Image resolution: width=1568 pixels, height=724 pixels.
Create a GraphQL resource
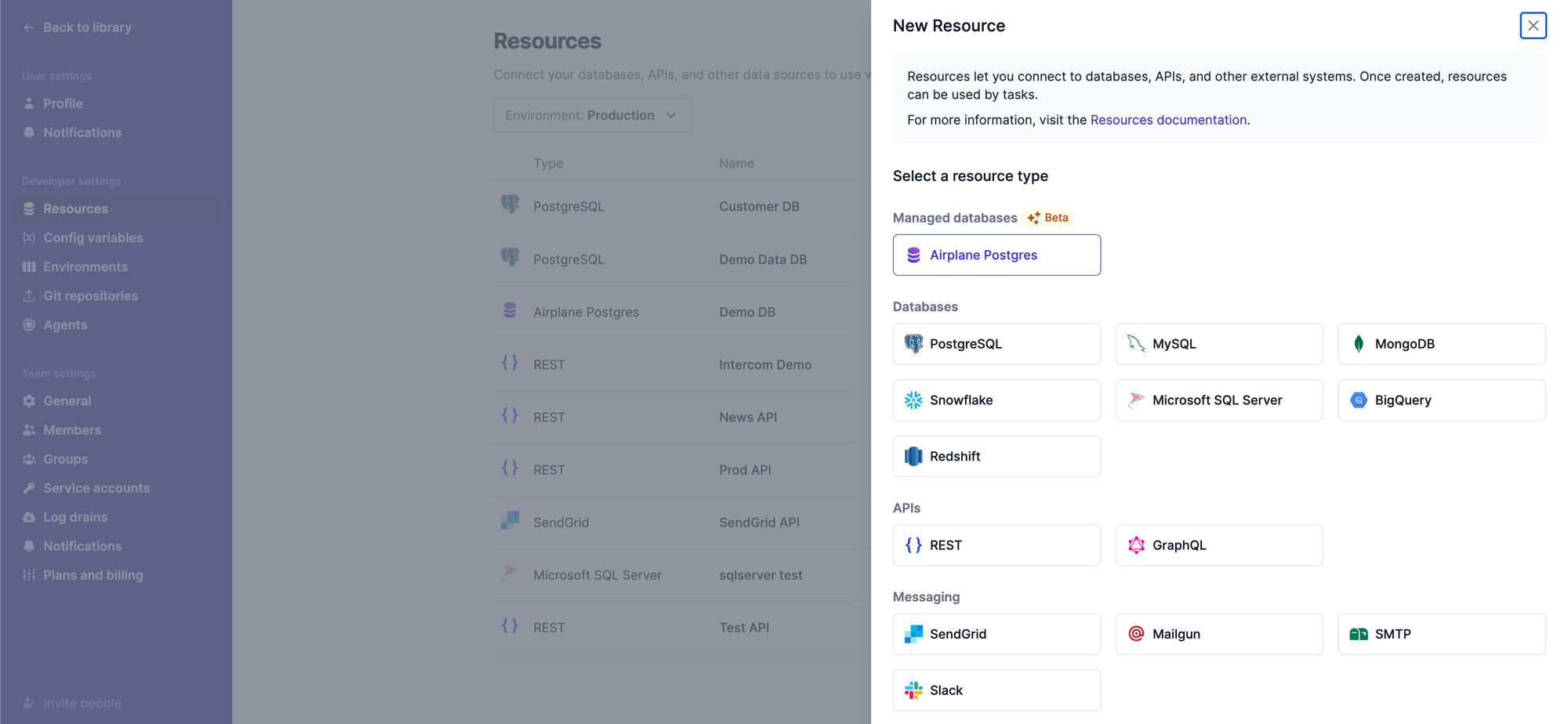coord(1219,545)
